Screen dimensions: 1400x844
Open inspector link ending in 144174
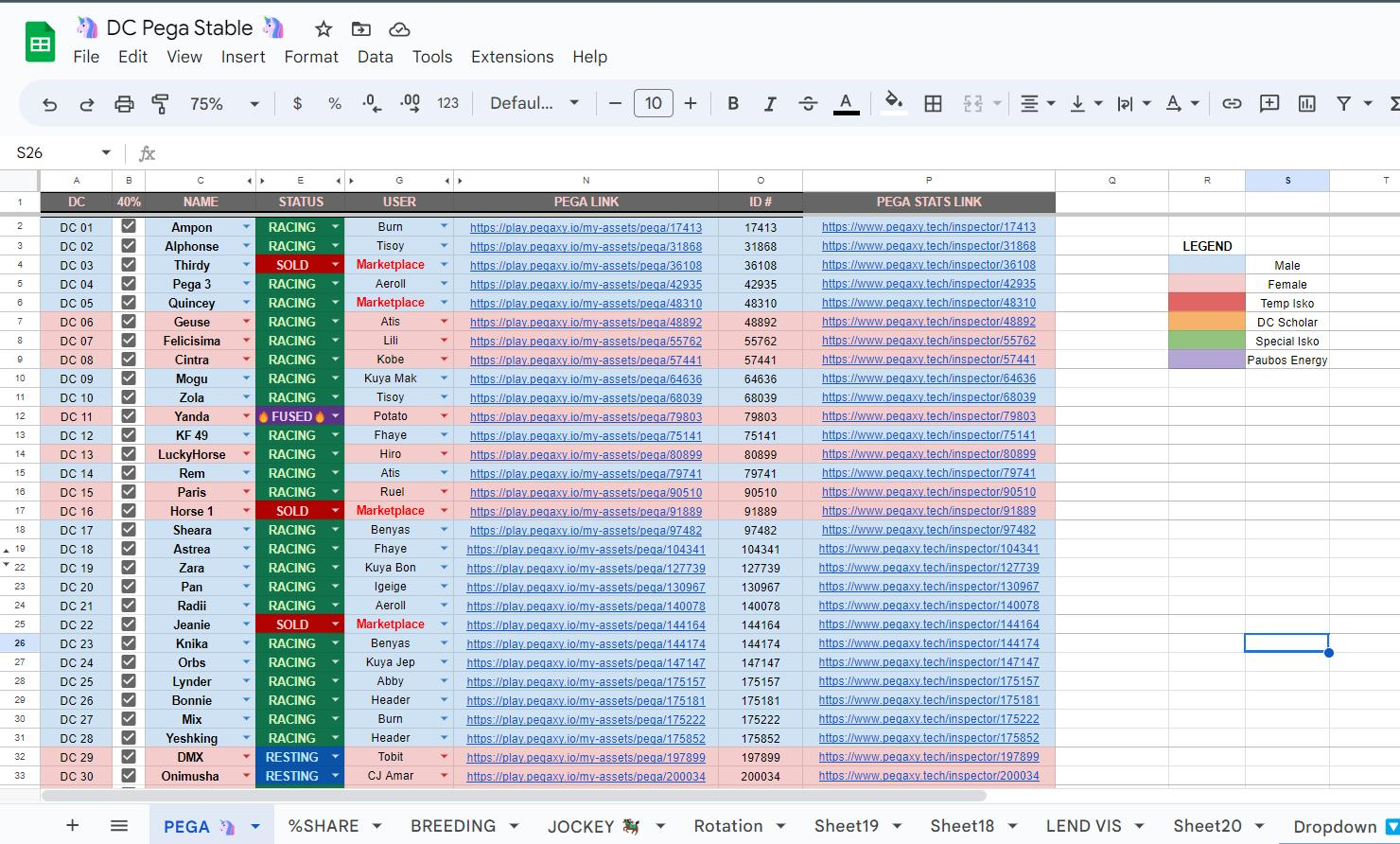pyautogui.click(x=929, y=643)
